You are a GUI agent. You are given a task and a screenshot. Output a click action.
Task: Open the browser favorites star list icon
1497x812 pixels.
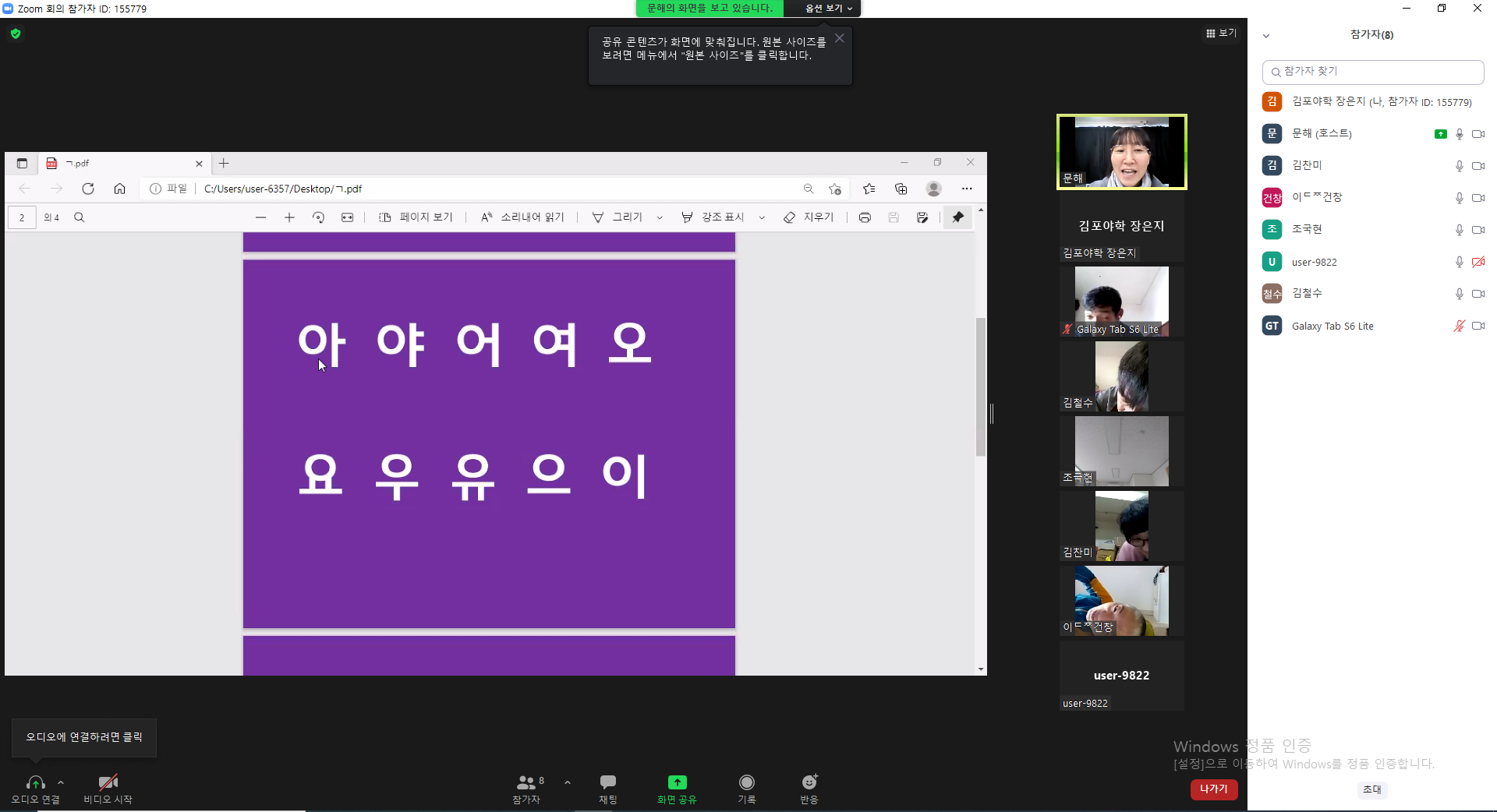pyautogui.click(x=869, y=189)
